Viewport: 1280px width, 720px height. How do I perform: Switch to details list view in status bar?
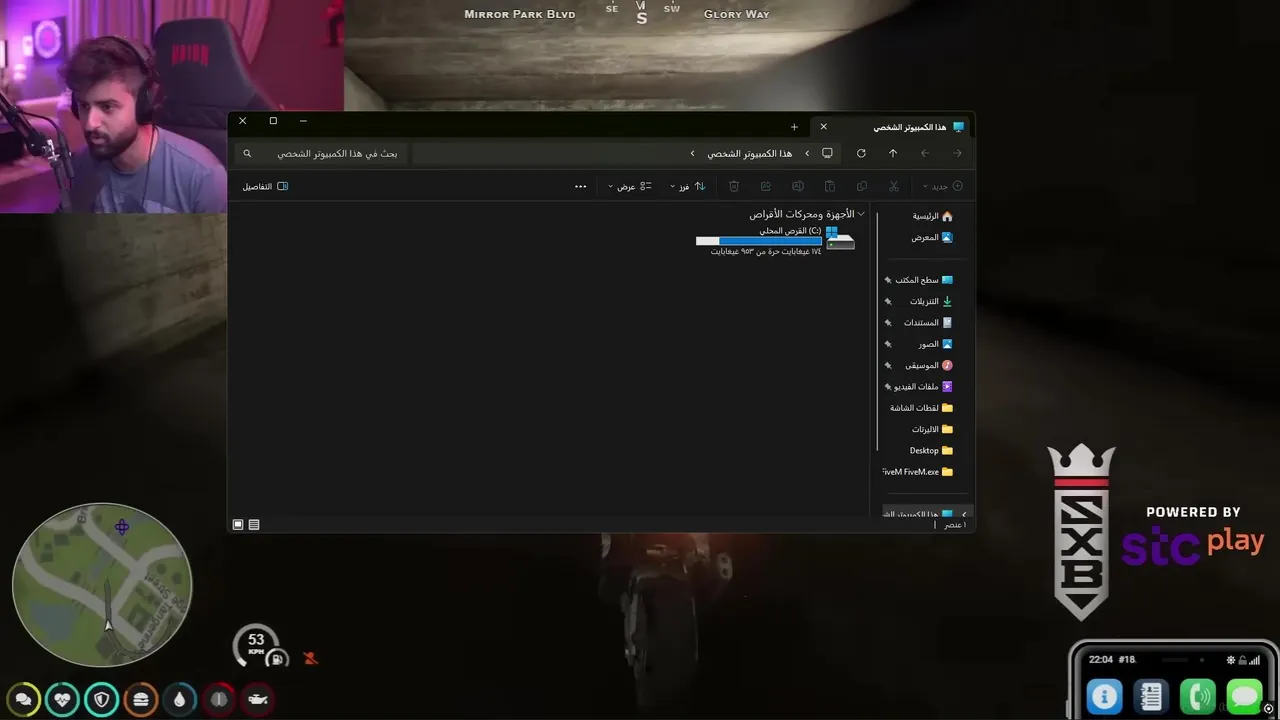tap(254, 524)
